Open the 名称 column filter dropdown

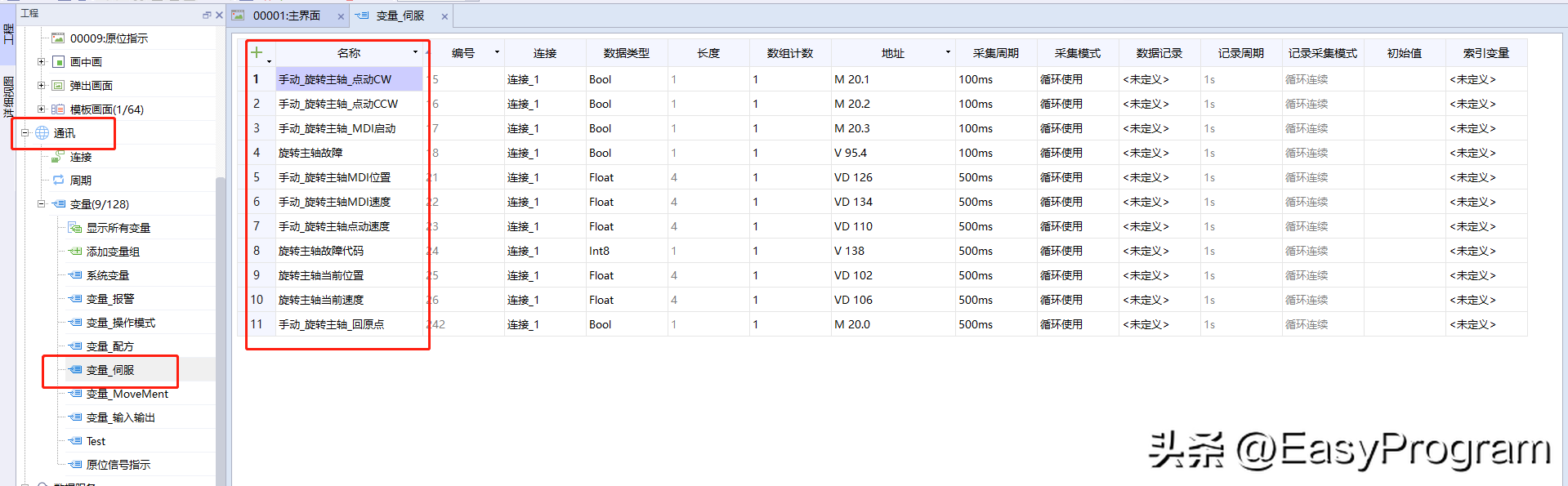[x=415, y=52]
